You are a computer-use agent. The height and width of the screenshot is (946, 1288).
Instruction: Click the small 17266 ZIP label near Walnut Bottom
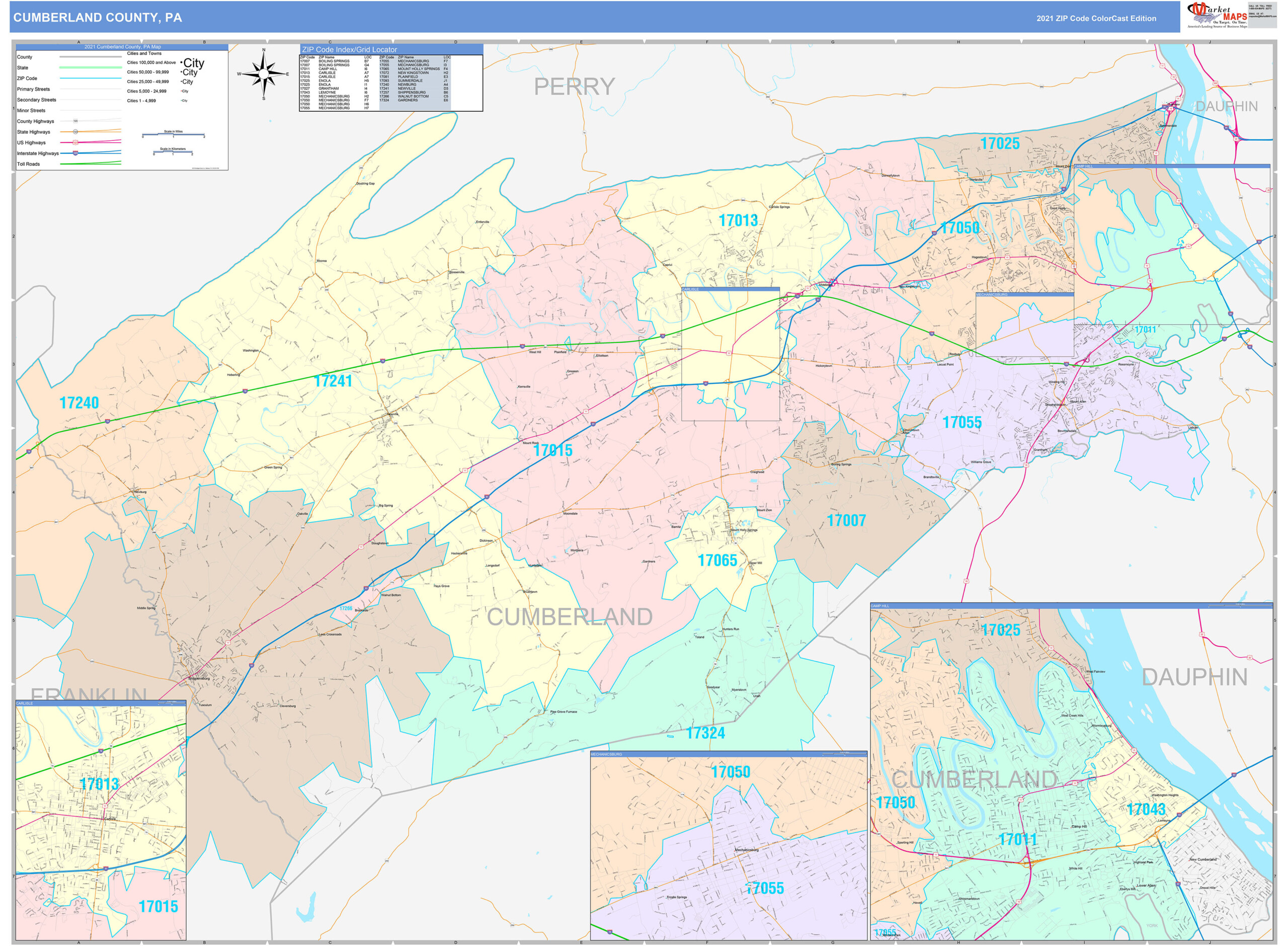tap(346, 608)
